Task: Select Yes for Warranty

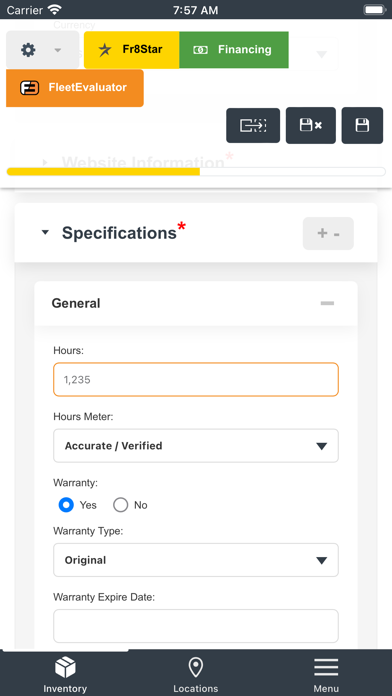Action: click(x=66, y=505)
